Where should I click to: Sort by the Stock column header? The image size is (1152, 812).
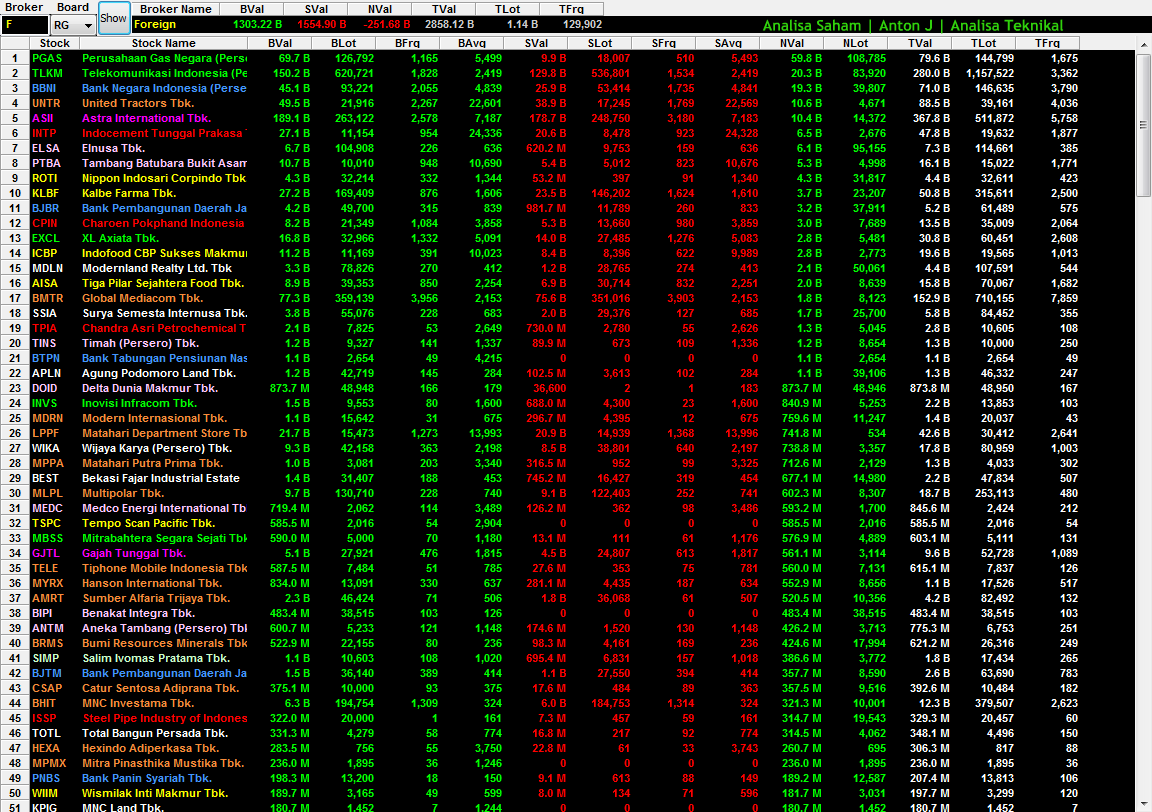54,43
